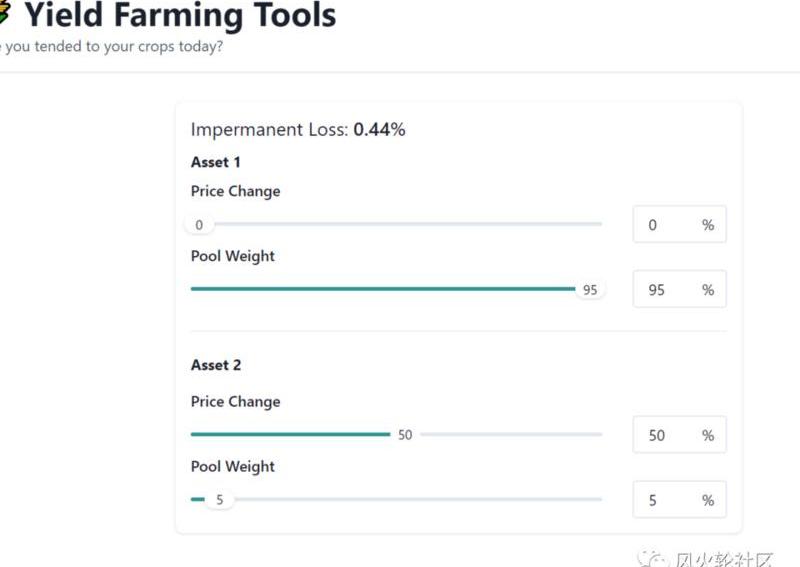
Task: Click the unfilled part of Asset 2 Price Change track
Action: (511, 434)
